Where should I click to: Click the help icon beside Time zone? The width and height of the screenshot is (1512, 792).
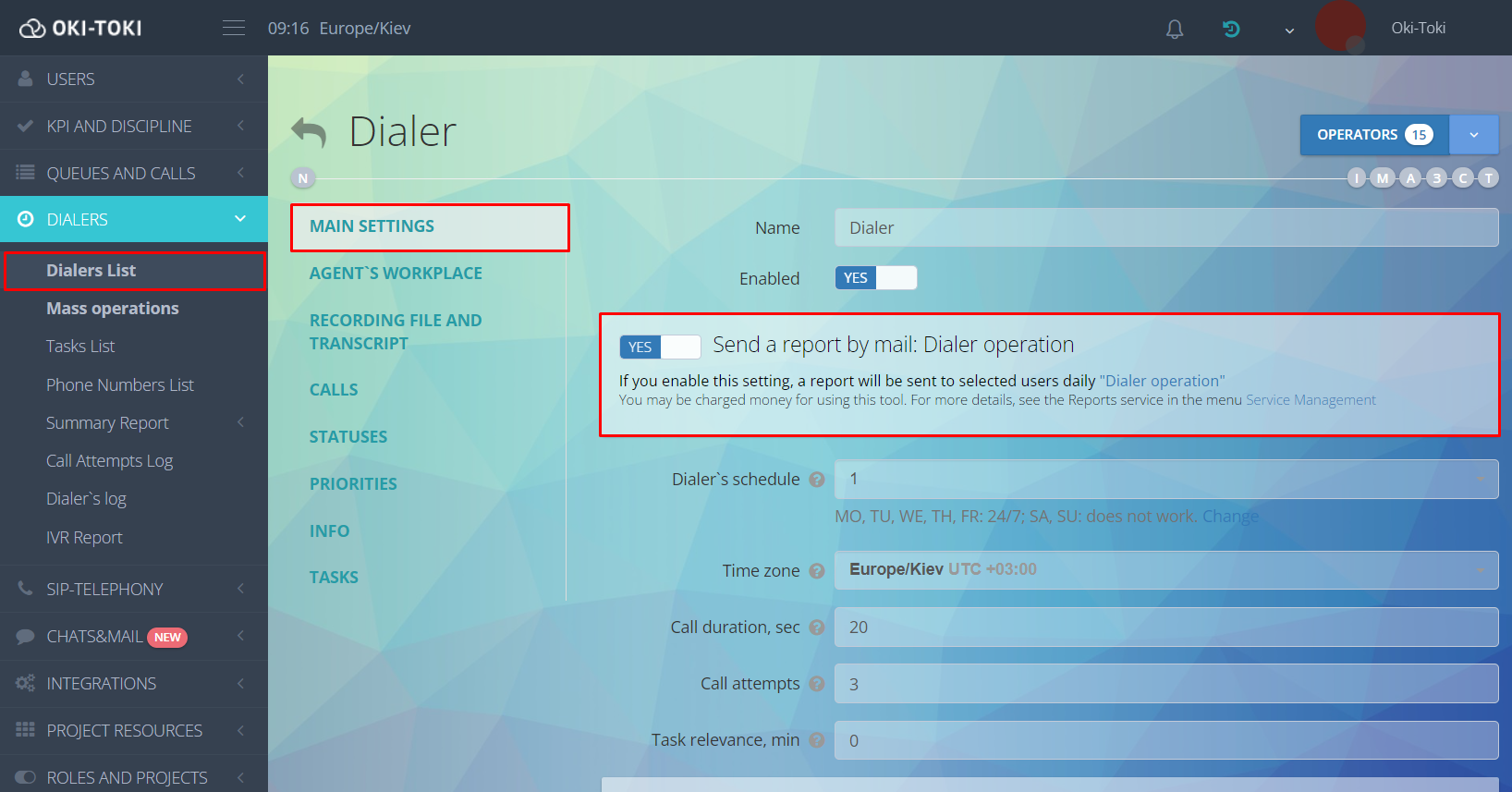pos(817,571)
